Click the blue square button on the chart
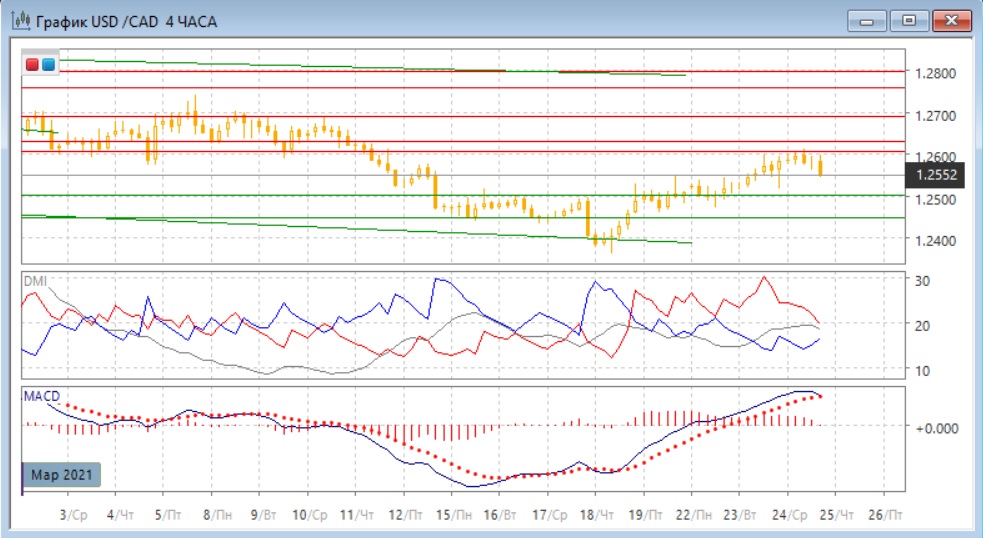The height and width of the screenshot is (538, 983). 48,65
